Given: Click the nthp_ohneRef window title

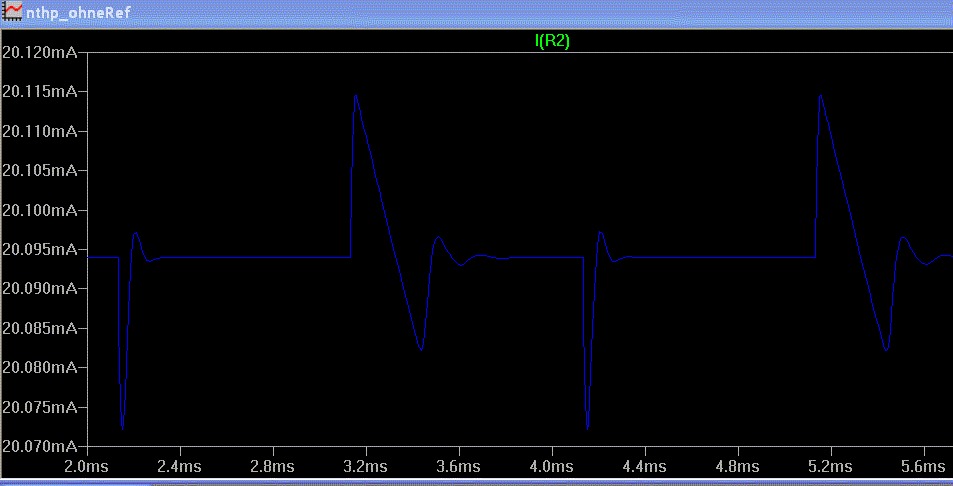Looking at the screenshot, I should click(78, 13).
